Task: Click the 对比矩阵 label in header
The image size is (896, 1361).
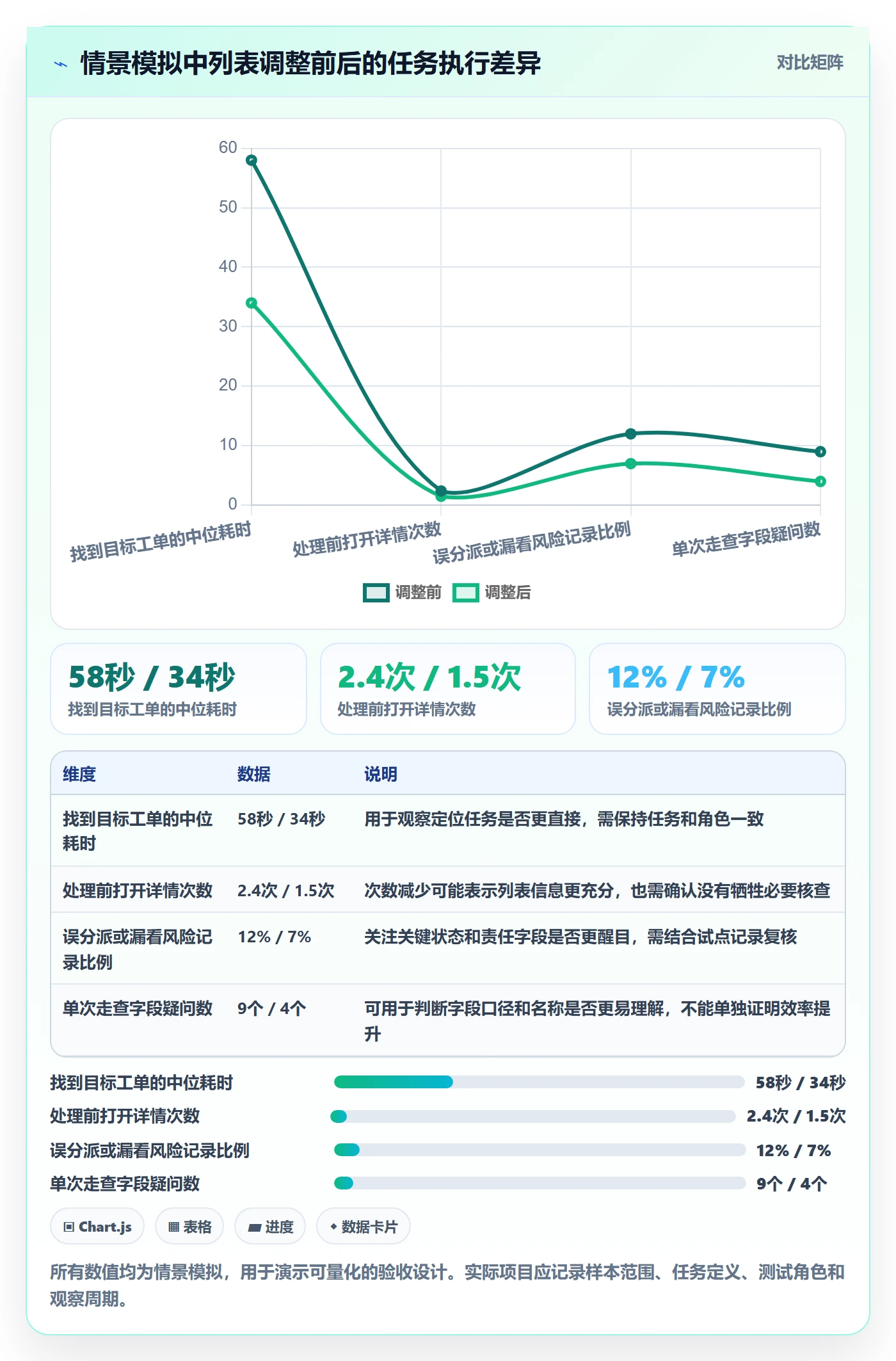Action: 810,62
